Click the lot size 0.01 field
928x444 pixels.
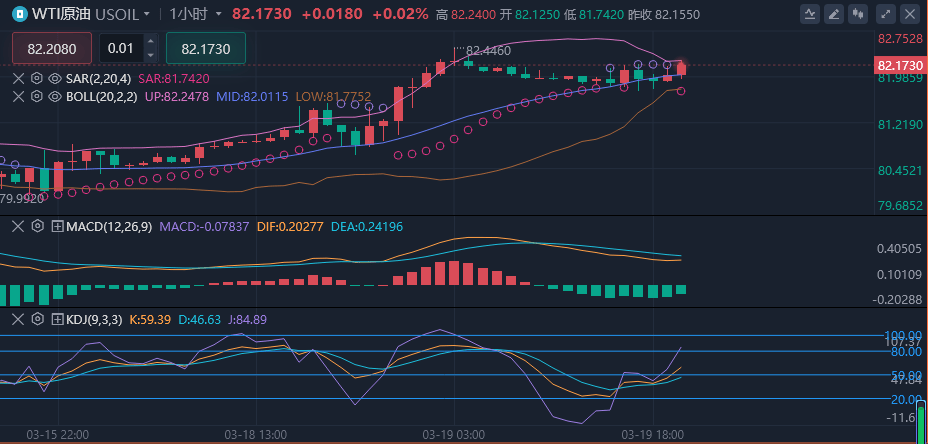click(121, 48)
